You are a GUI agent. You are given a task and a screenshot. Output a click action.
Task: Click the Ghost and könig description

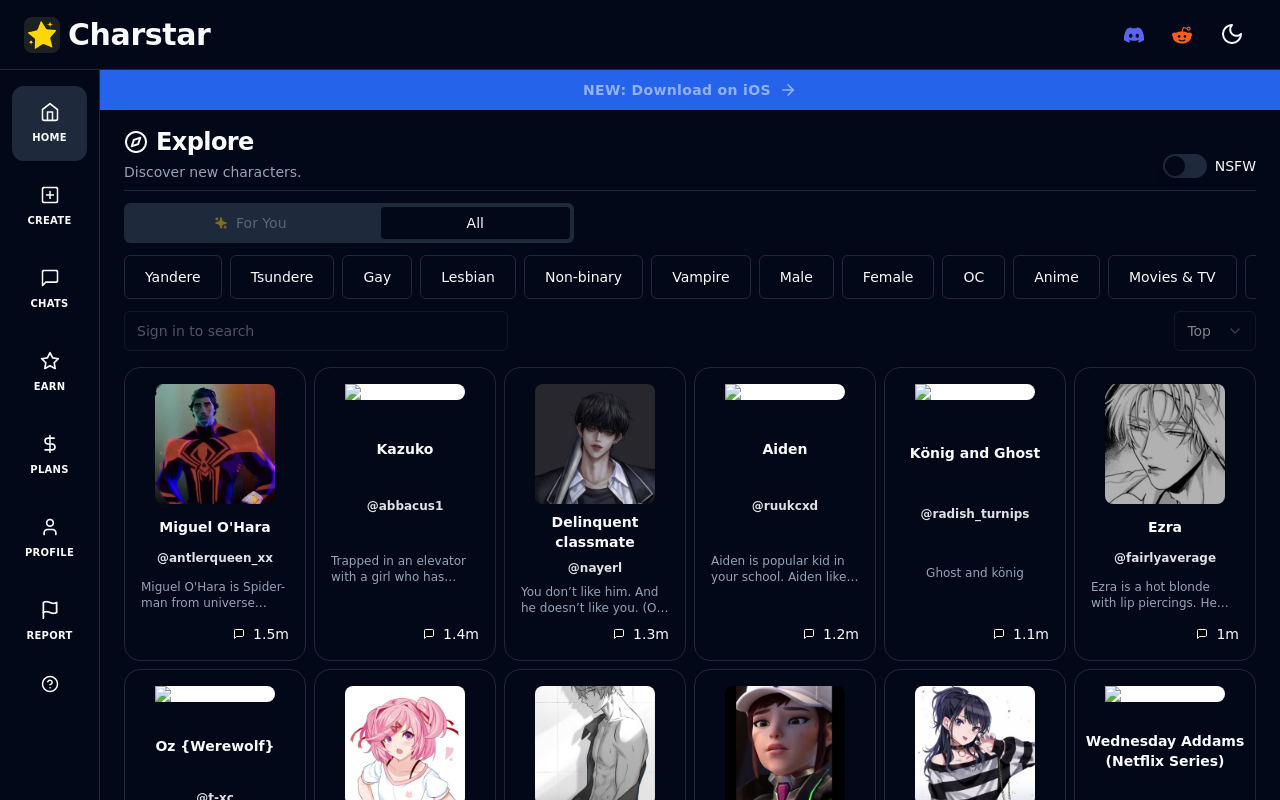point(975,573)
